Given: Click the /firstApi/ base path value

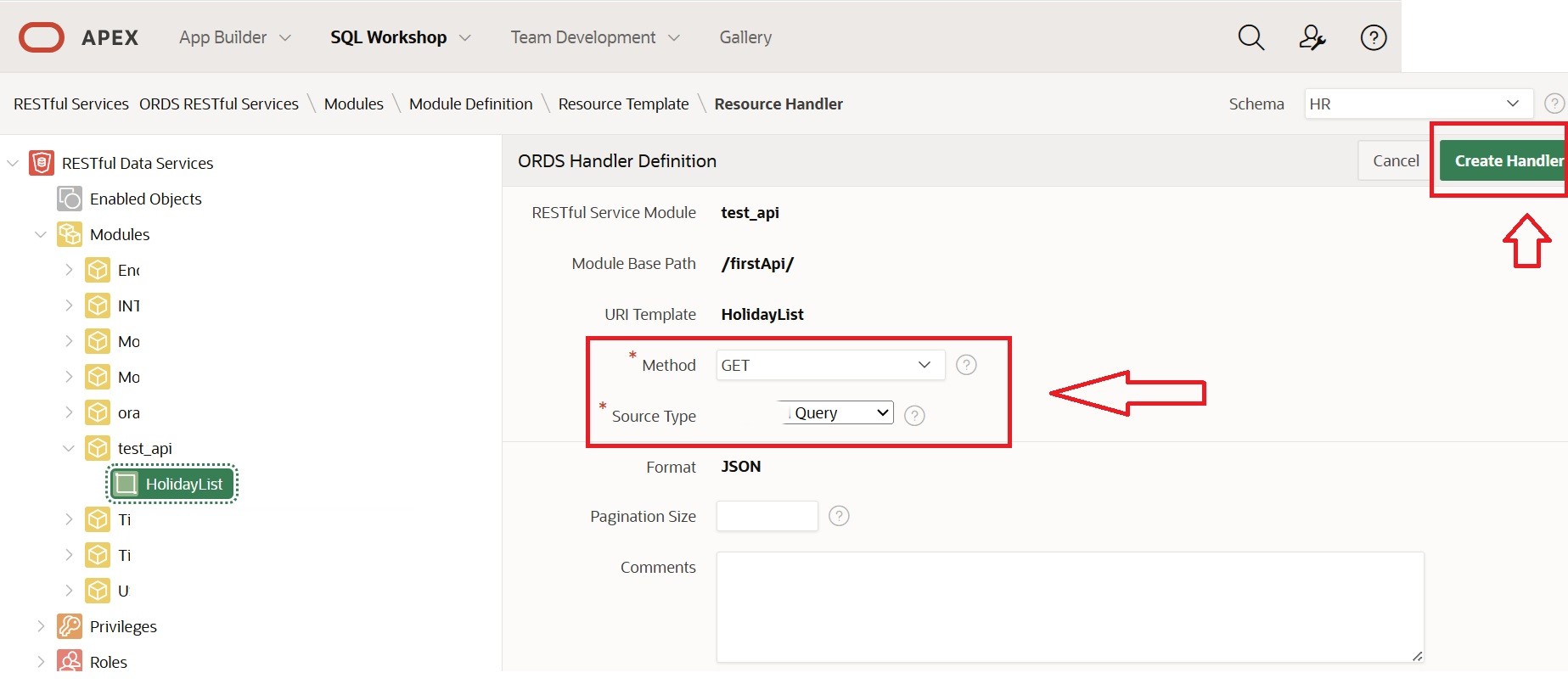Looking at the screenshot, I should pyautogui.click(x=757, y=264).
